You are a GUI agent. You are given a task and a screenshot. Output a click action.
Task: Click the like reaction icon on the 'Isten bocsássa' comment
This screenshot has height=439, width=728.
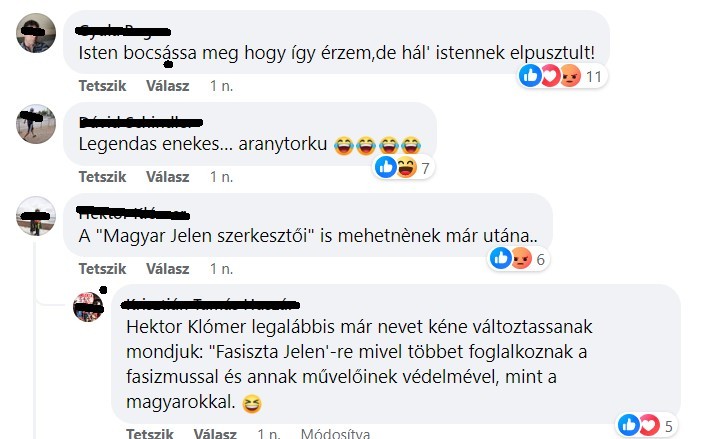click(x=530, y=75)
